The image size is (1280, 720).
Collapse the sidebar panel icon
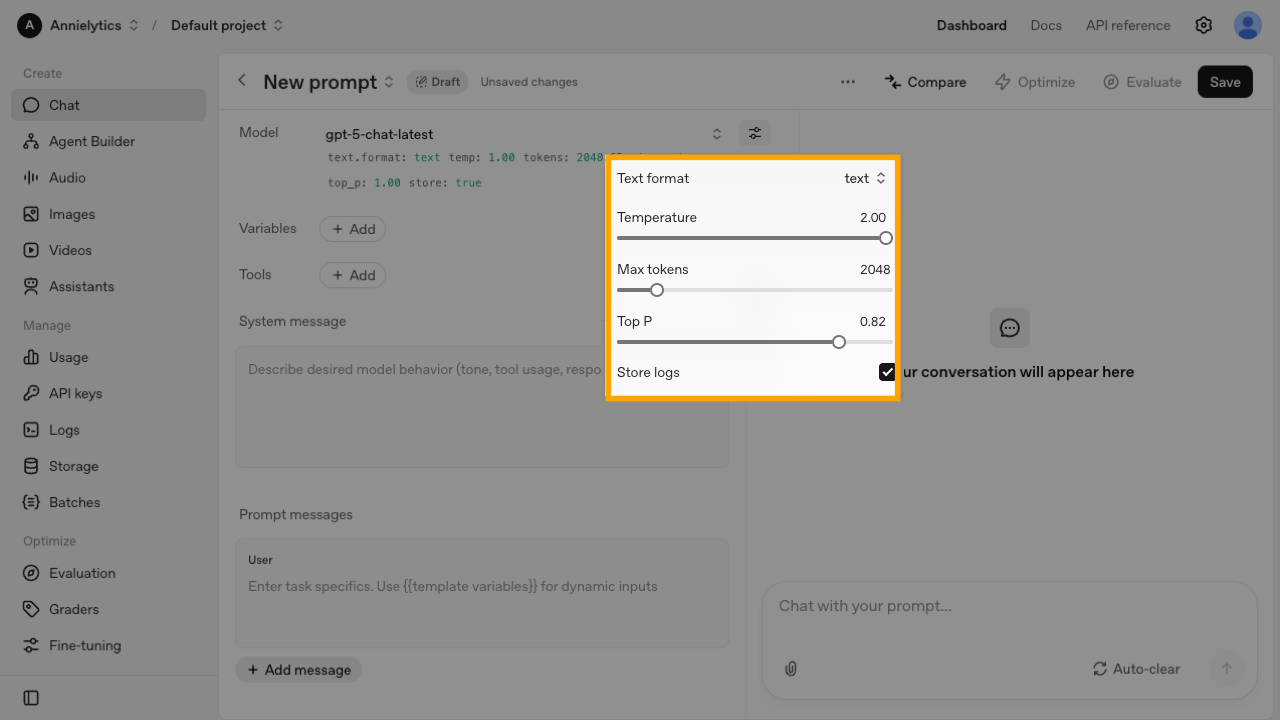(x=31, y=698)
